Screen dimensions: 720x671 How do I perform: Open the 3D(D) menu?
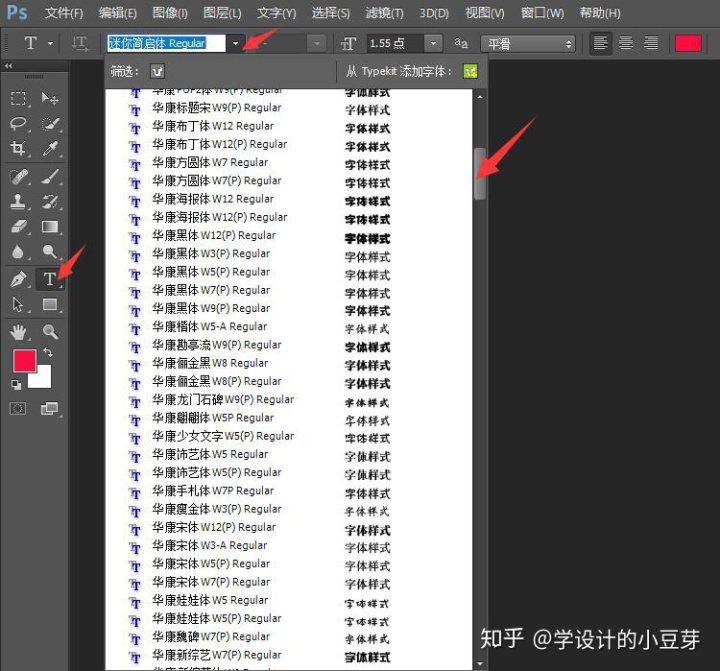[434, 13]
